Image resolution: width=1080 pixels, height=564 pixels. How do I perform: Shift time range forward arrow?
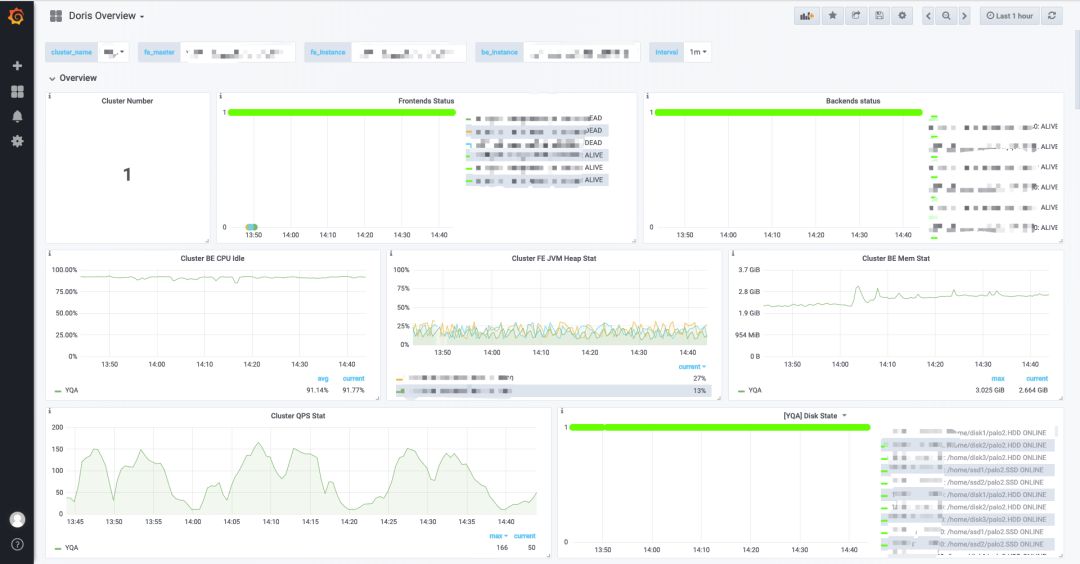(964, 16)
